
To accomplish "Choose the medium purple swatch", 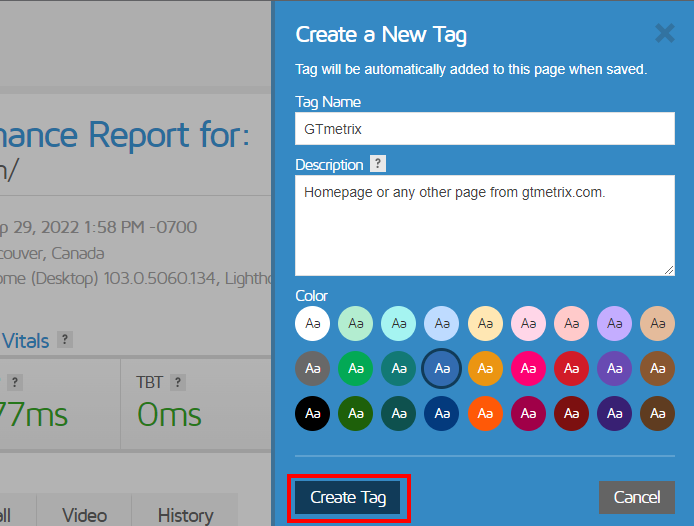I will click(614, 368).
